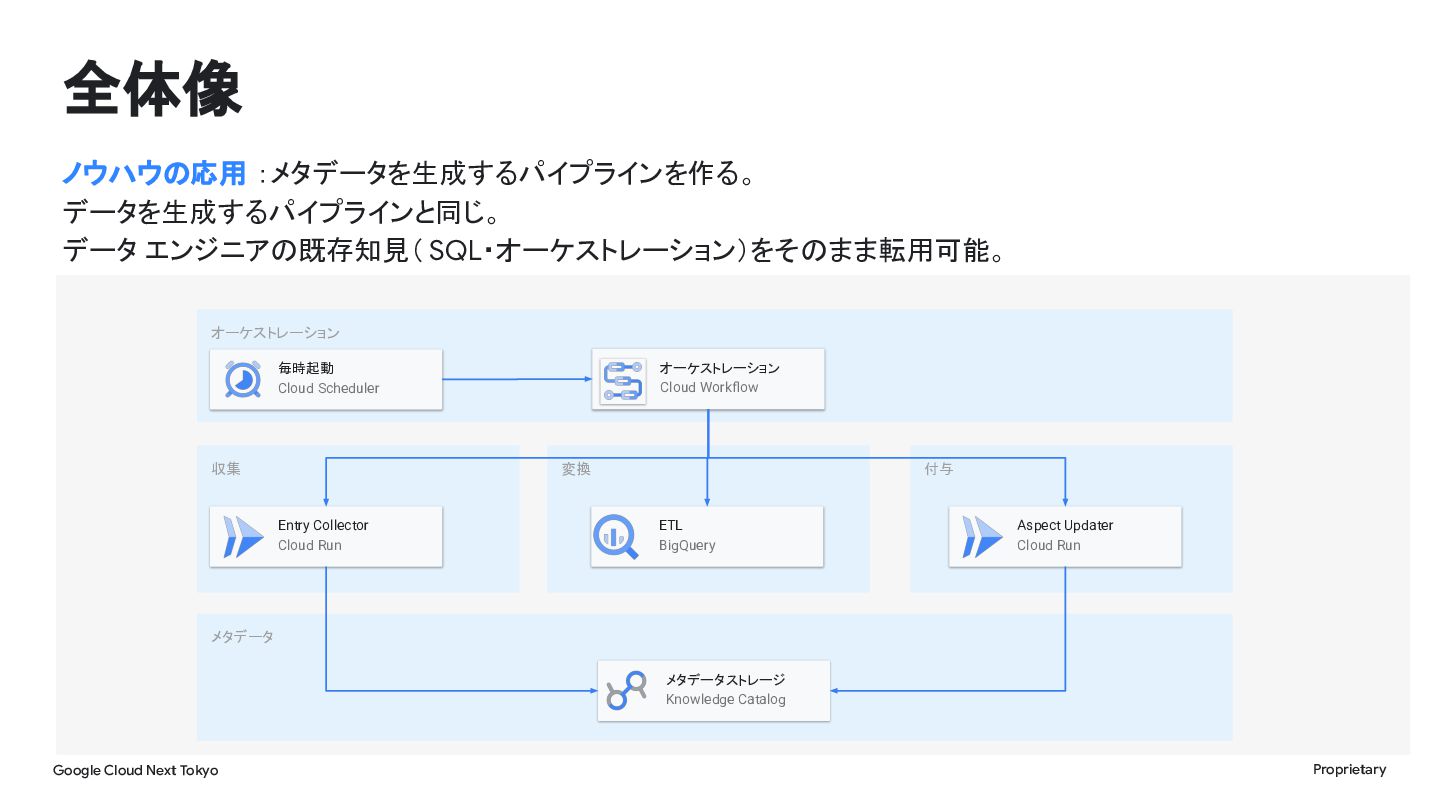
Task: Select the "Google Cloud Next Tokyo" footer text
Action: click(x=136, y=770)
